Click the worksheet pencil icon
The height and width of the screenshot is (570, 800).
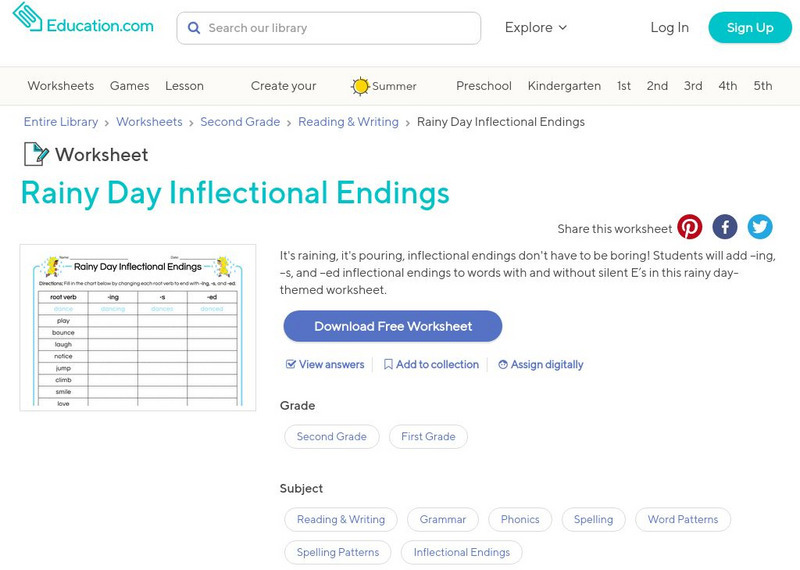[x=36, y=154]
